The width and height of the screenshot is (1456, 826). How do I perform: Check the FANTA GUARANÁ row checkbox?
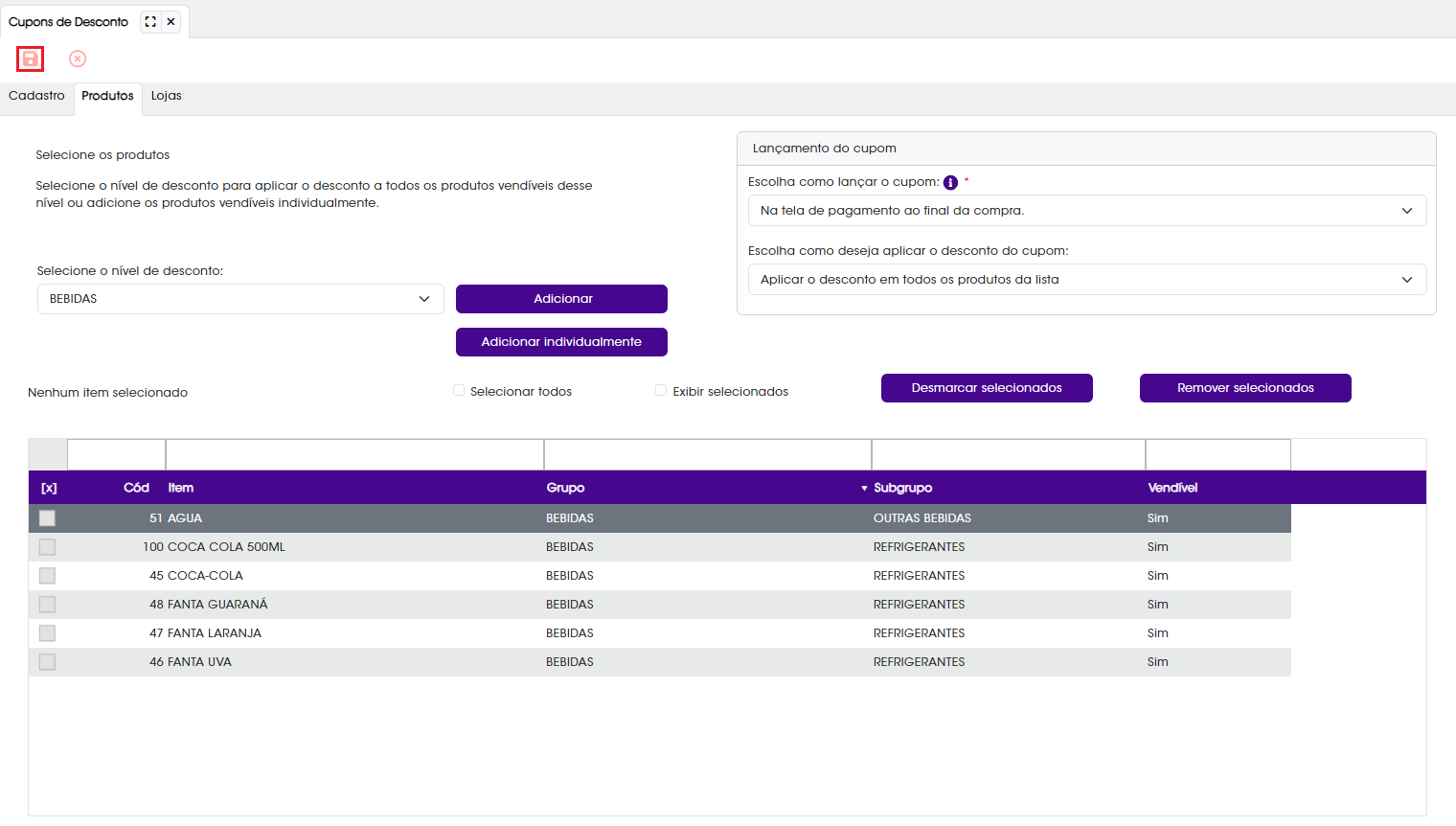pyautogui.click(x=47, y=605)
